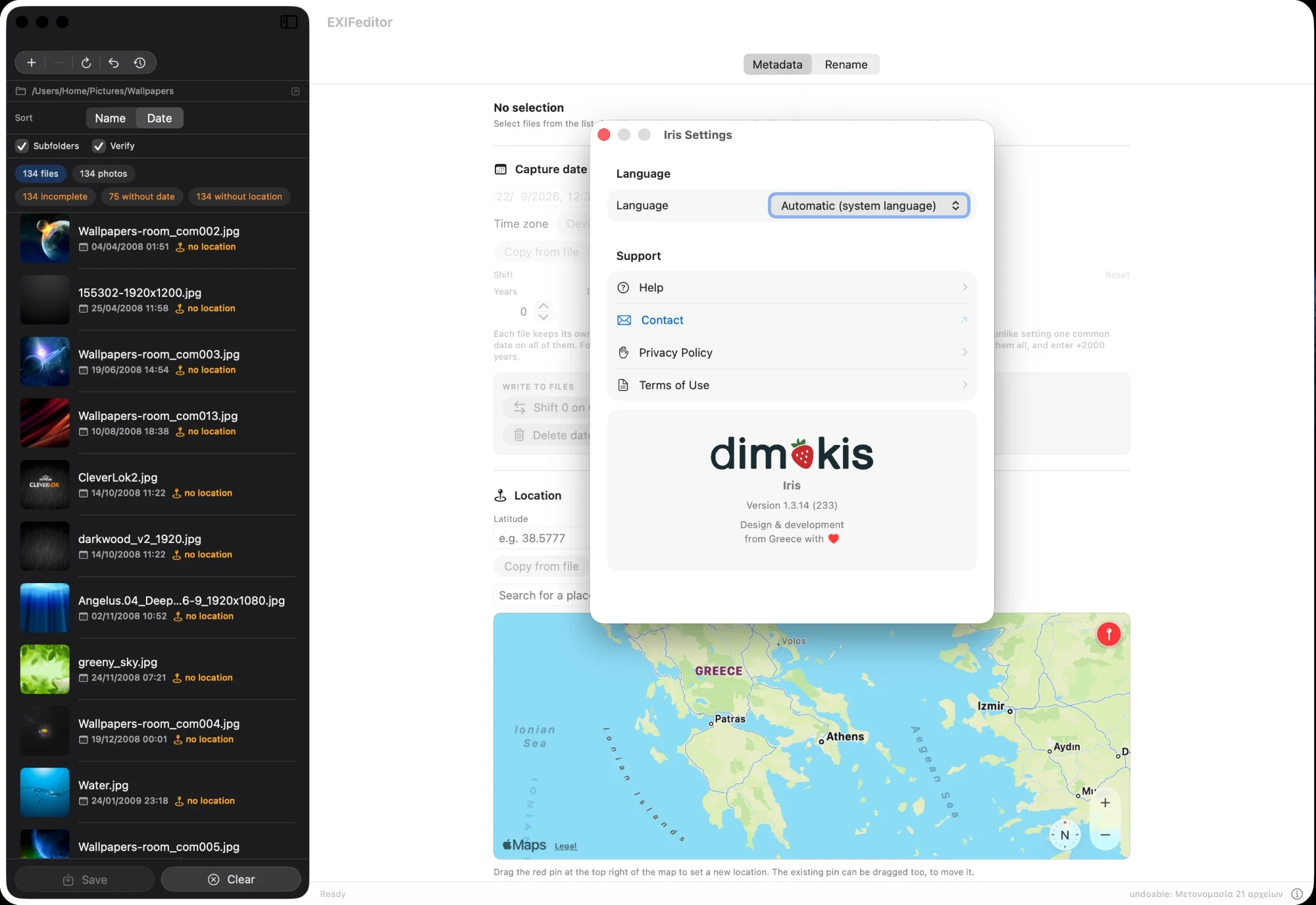This screenshot has height=905, width=1316.
Task: Click the Terms of Use document icon
Action: 623,385
